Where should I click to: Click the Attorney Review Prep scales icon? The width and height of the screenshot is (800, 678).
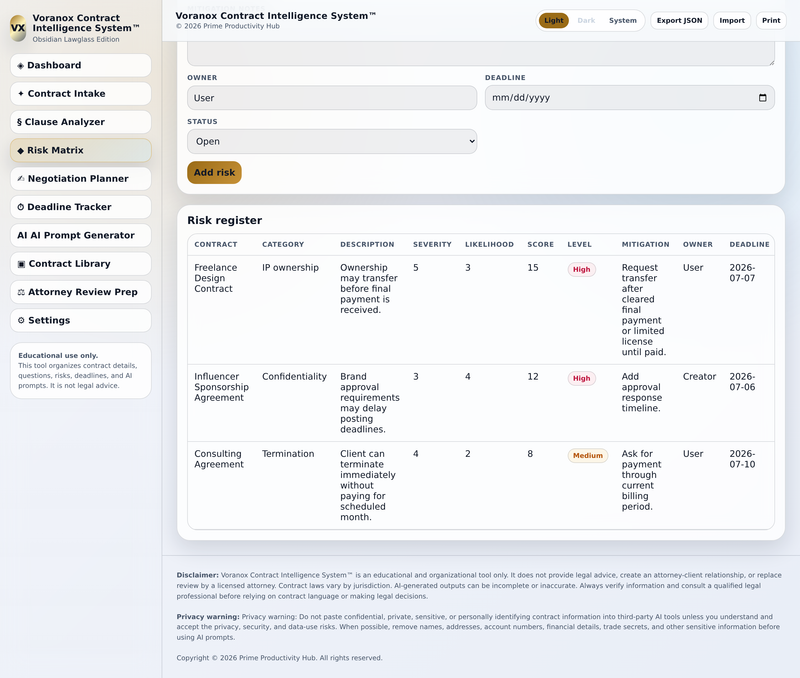(21, 292)
